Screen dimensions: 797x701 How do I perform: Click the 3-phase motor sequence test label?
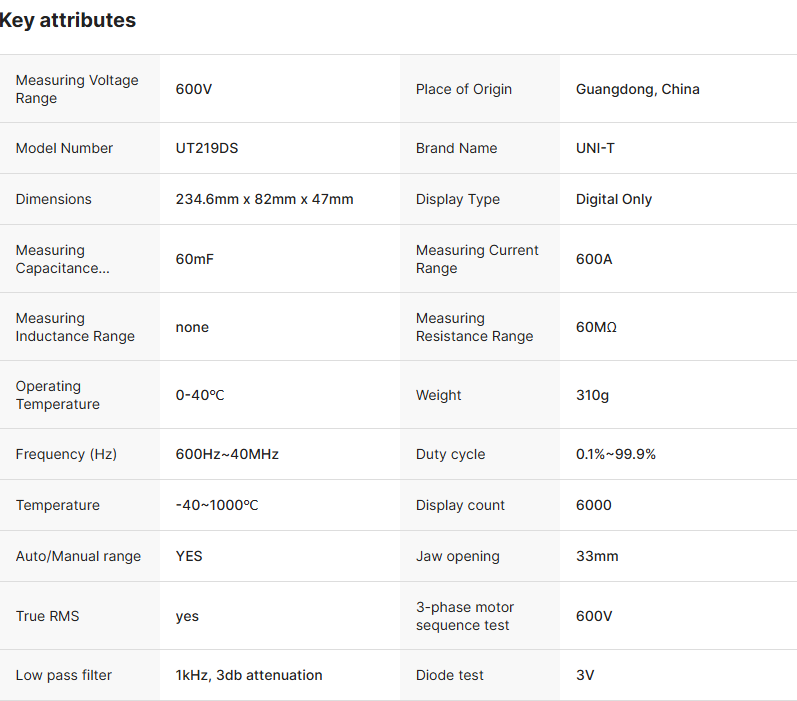[x=465, y=616]
